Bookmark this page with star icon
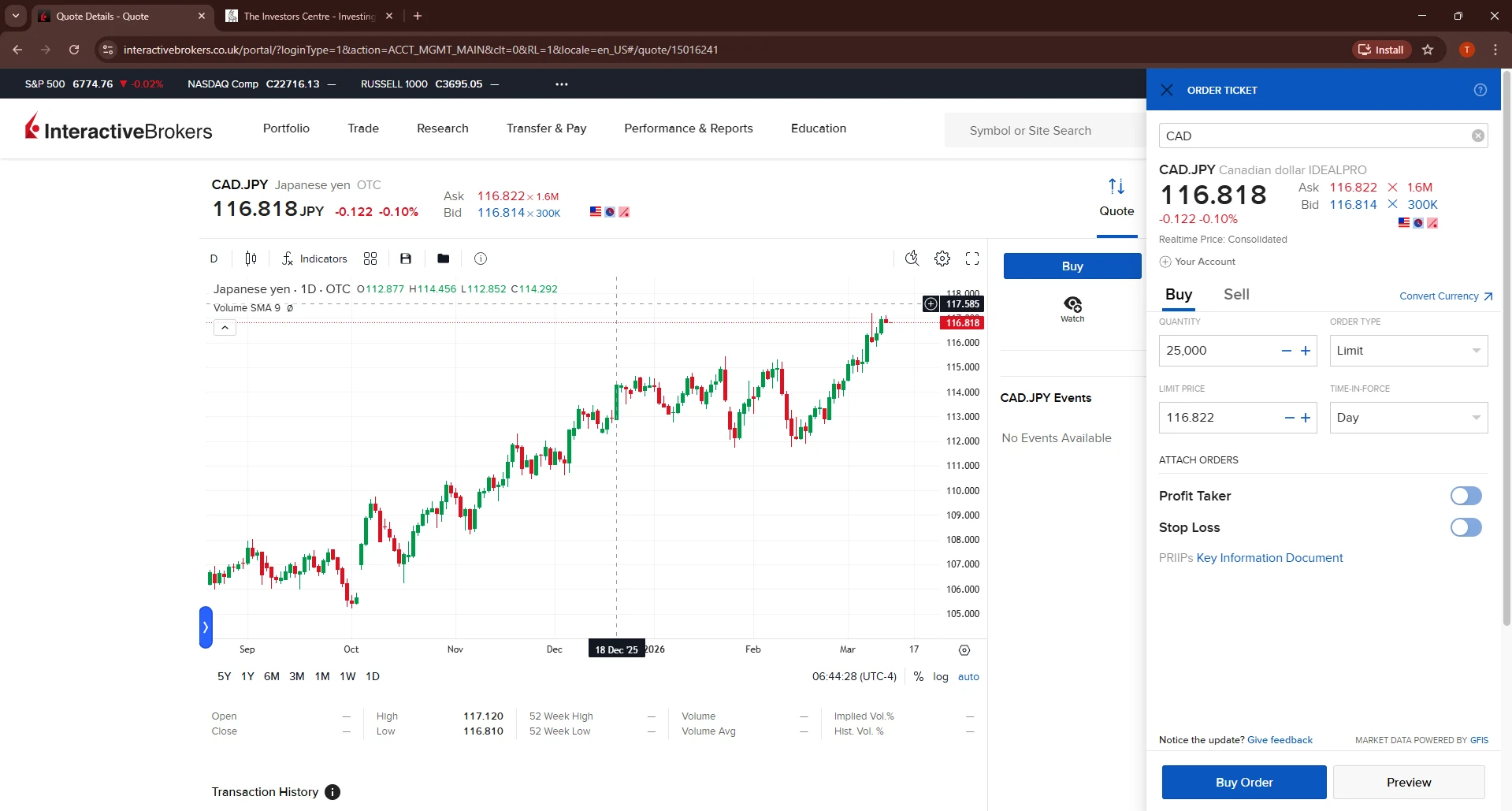This screenshot has height=811, width=1512. tap(1428, 50)
